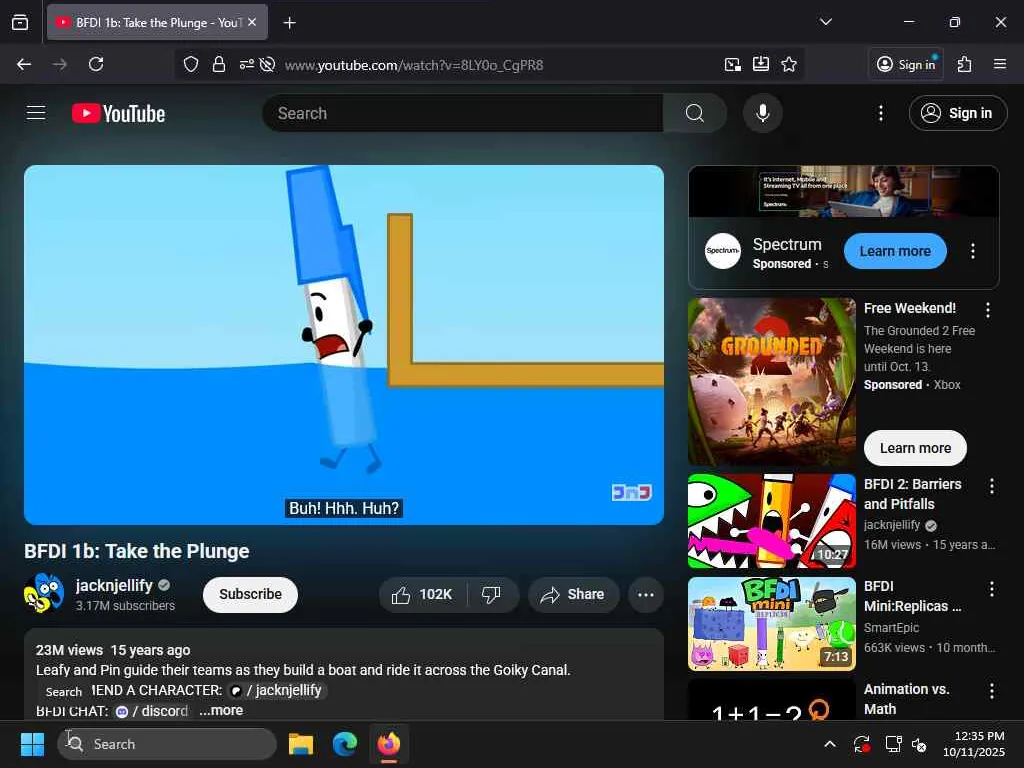Open Animation vs. Math video title

pyautogui.click(x=906, y=699)
